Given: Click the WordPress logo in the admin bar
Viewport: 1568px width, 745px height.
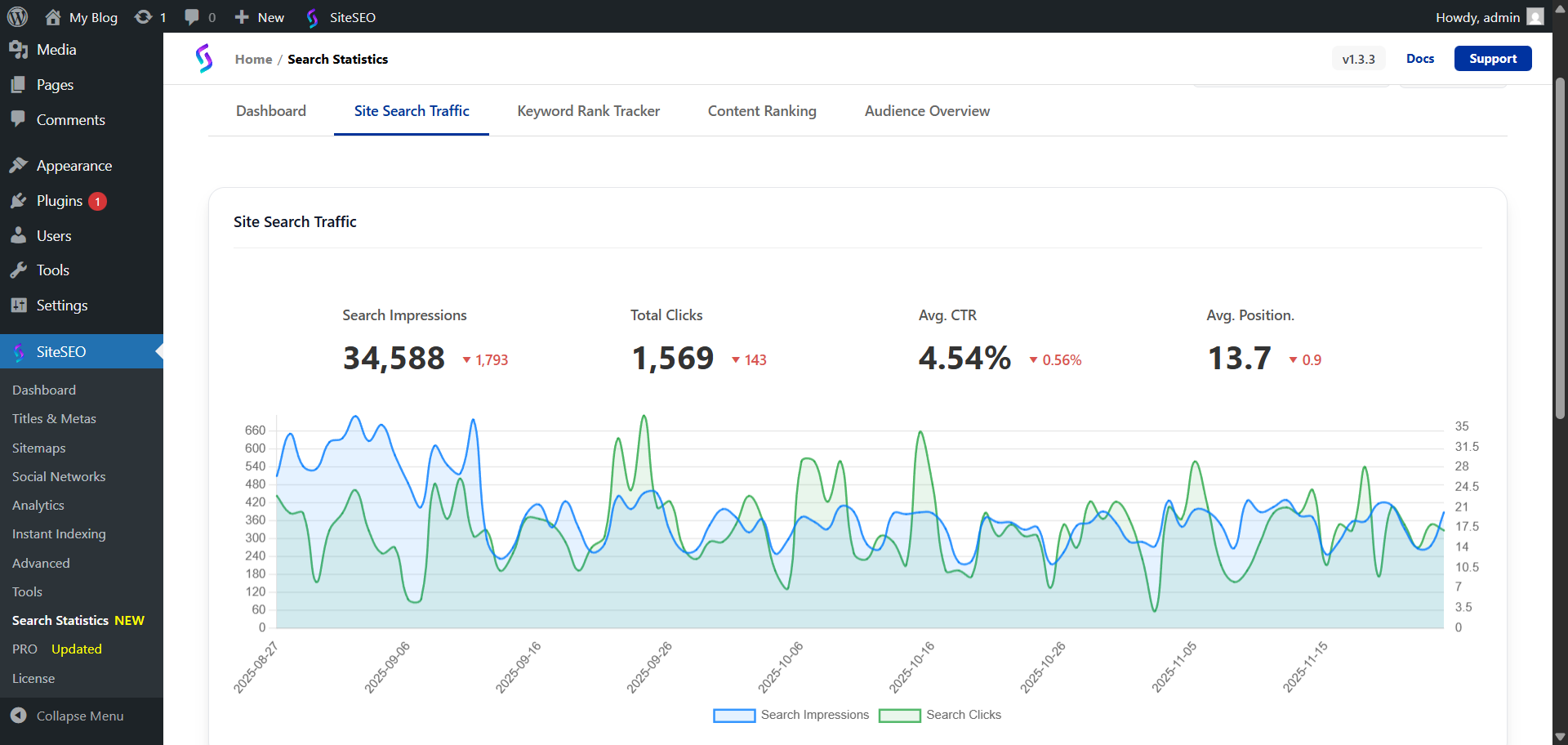Looking at the screenshot, I should (17, 17).
